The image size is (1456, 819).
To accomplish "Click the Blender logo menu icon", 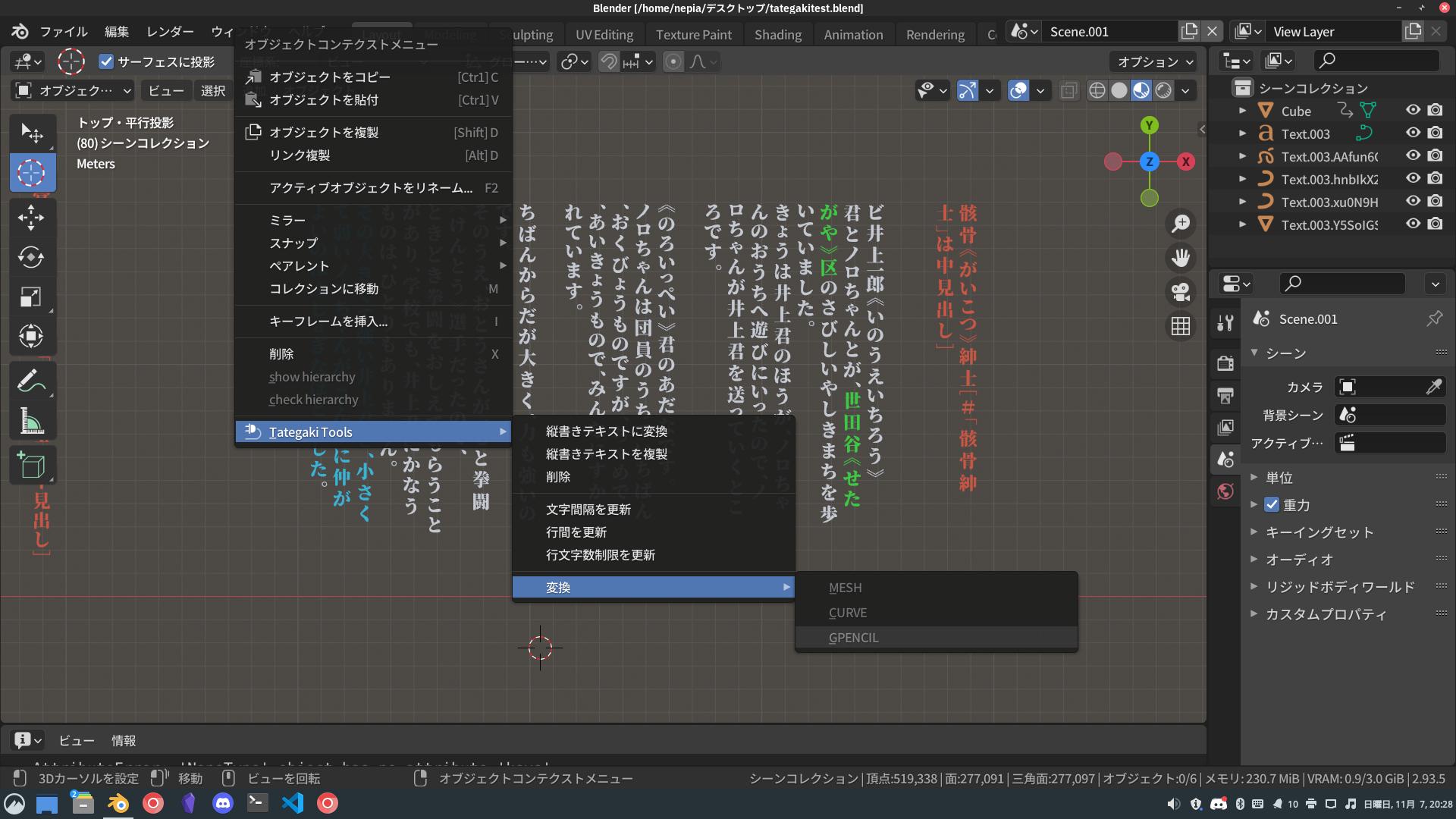I will point(20,32).
